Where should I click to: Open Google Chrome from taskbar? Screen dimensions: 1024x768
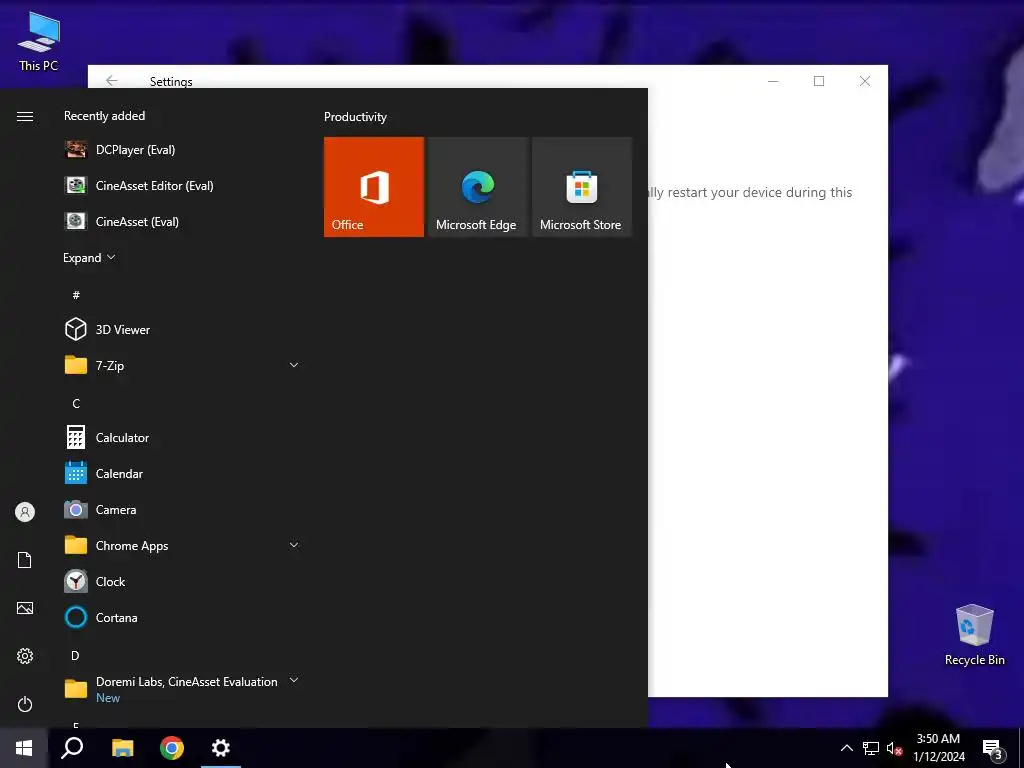pos(172,748)
